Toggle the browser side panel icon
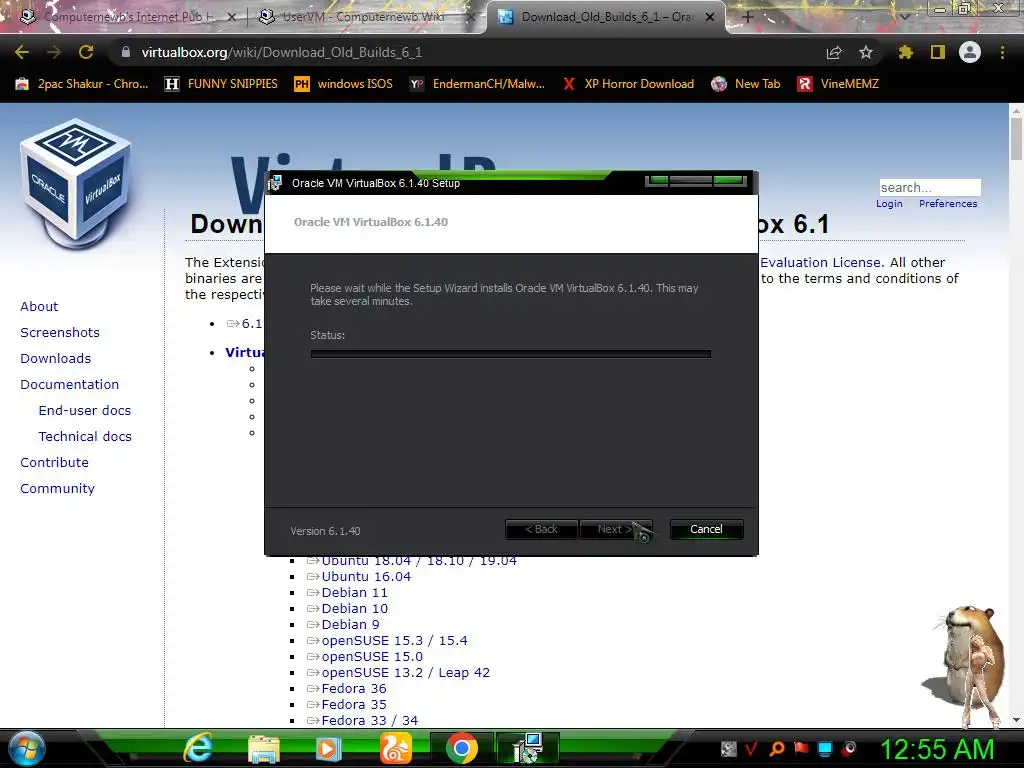 [x=938, y=52]
